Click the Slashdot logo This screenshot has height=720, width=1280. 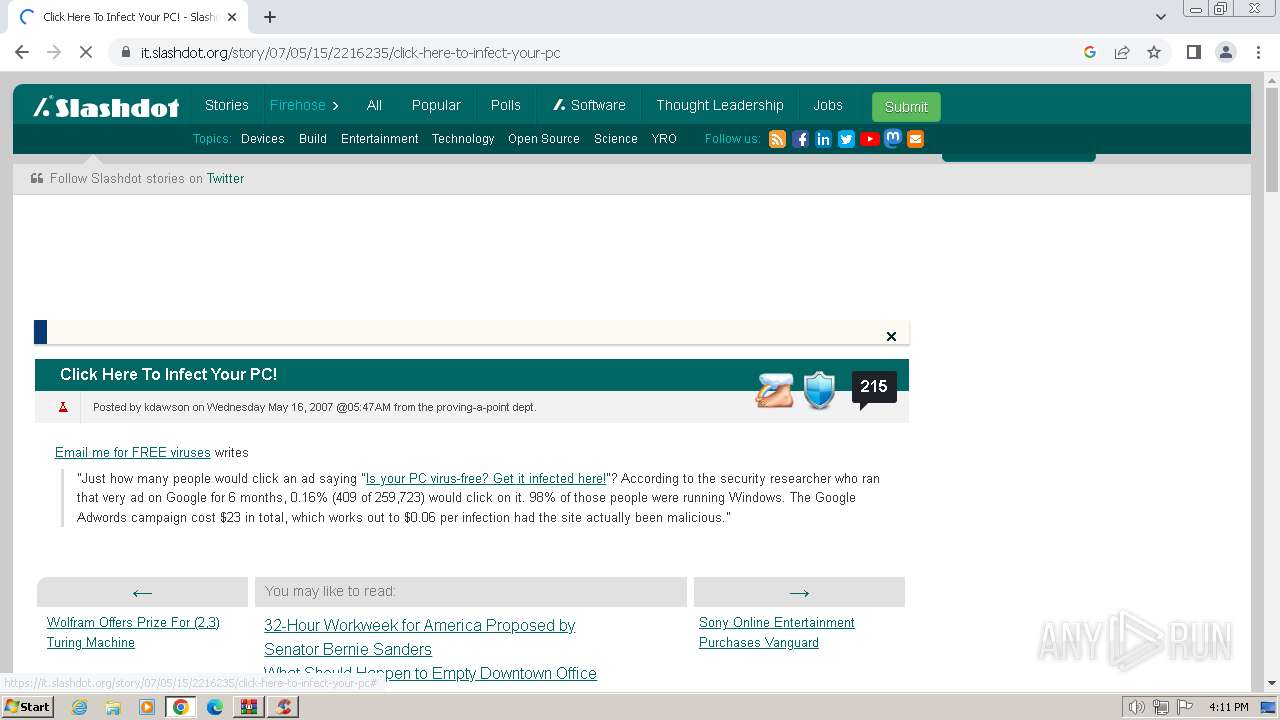pos(106,106)
